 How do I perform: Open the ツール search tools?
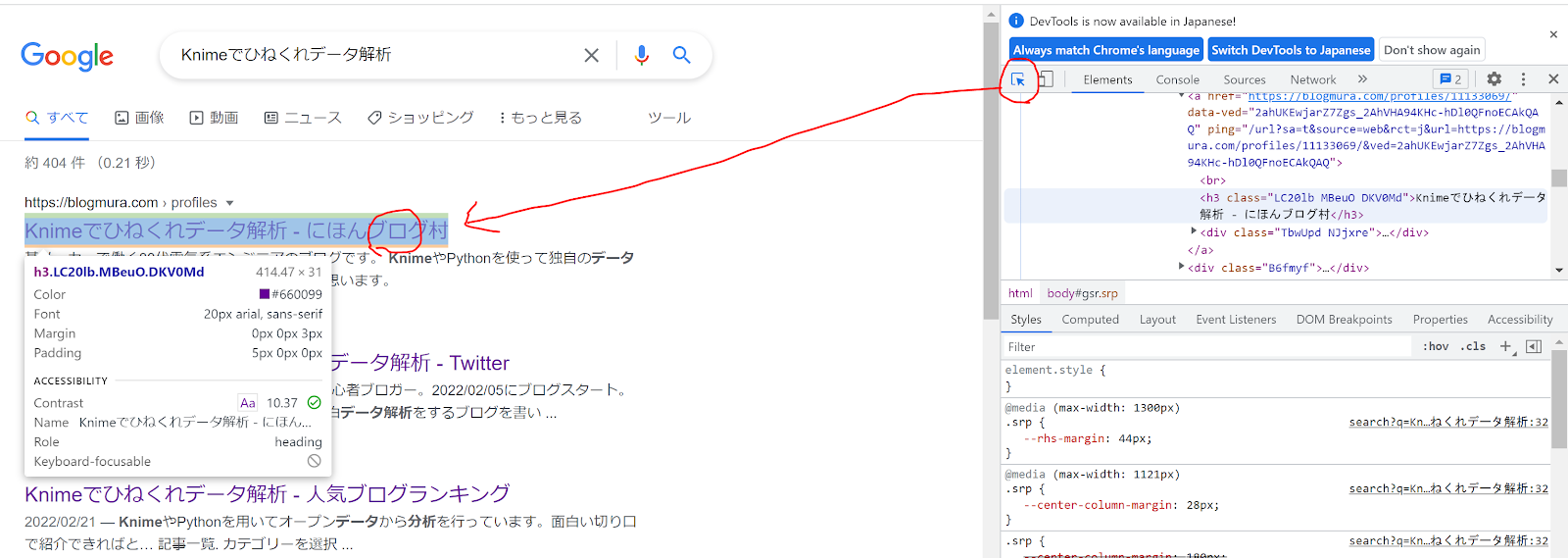pos(669,118)
